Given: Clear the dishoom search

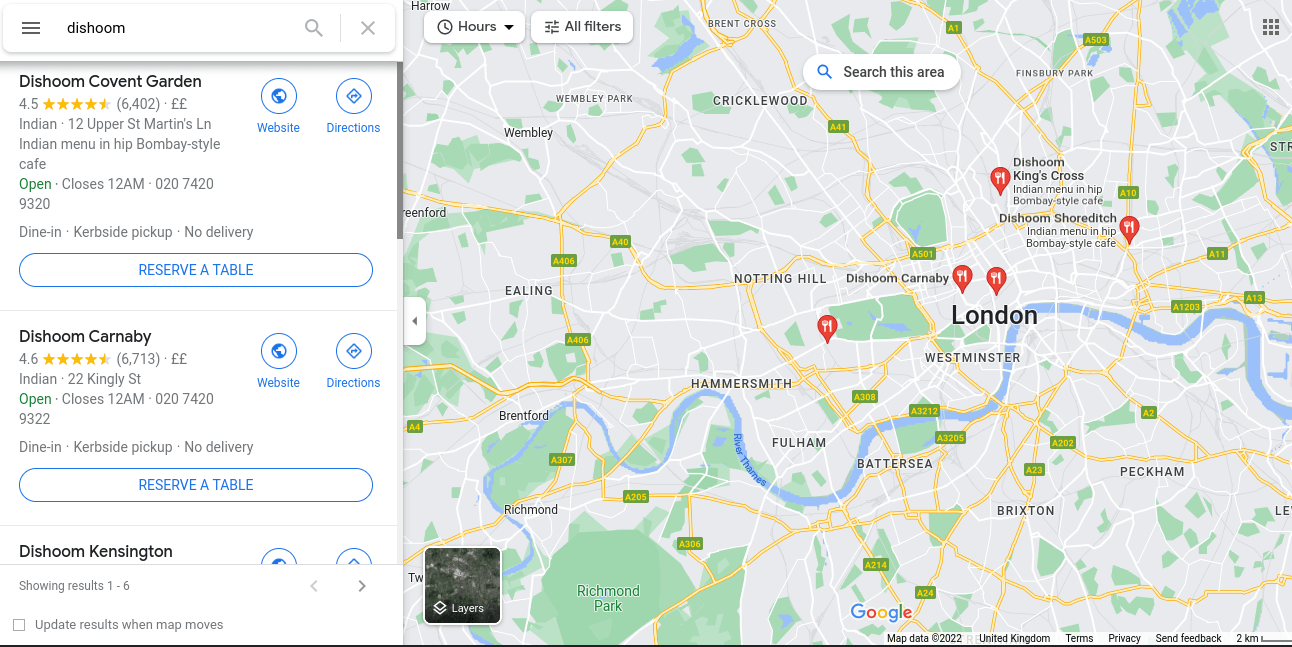Looking at the screenshot, I should (368, 28).
